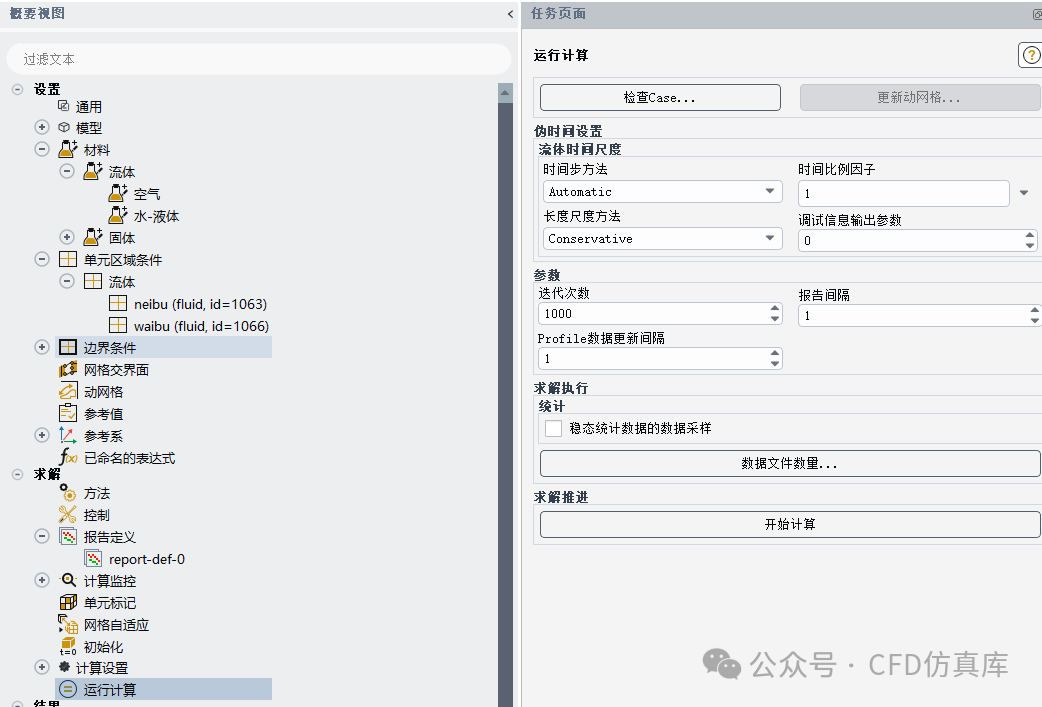Open the 网格自适应 (Mesh Adaption) item
Viewport: 1042px width, 707px height.
(114, 623)
